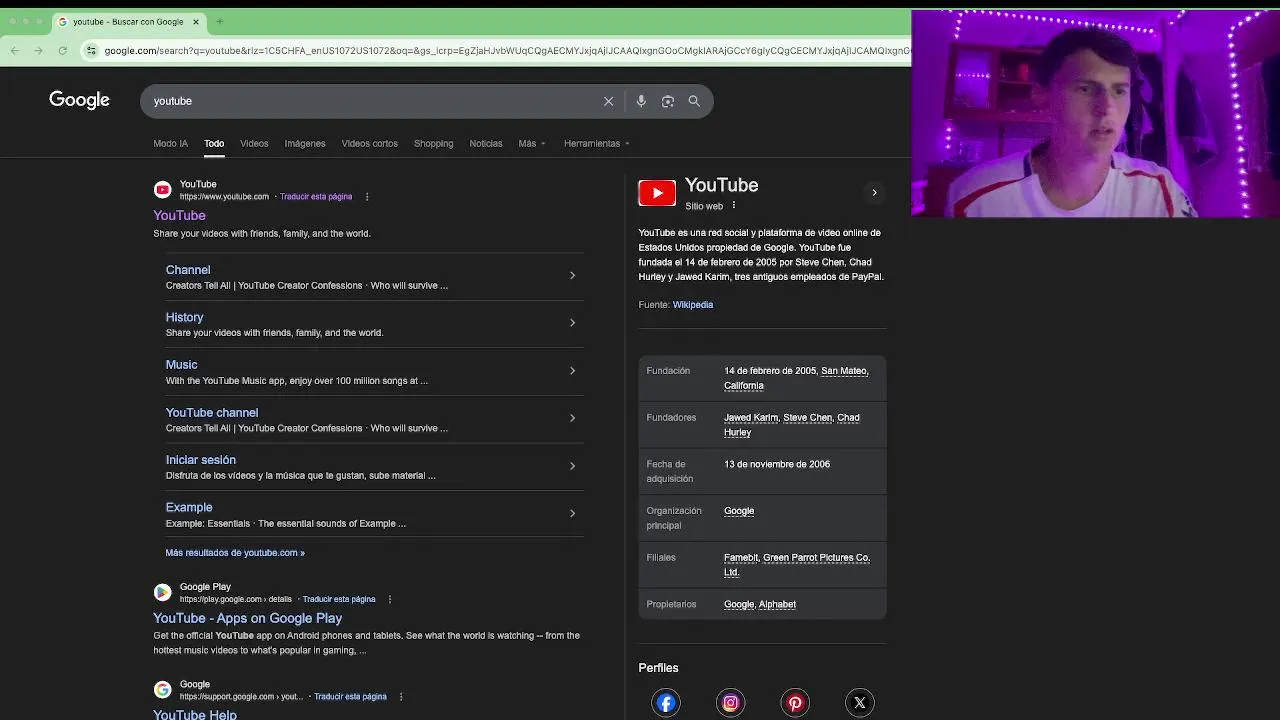This screenshot has height=720, width=1280.
Task: Open options for YouTube Help result
Action: coord(401,696)
